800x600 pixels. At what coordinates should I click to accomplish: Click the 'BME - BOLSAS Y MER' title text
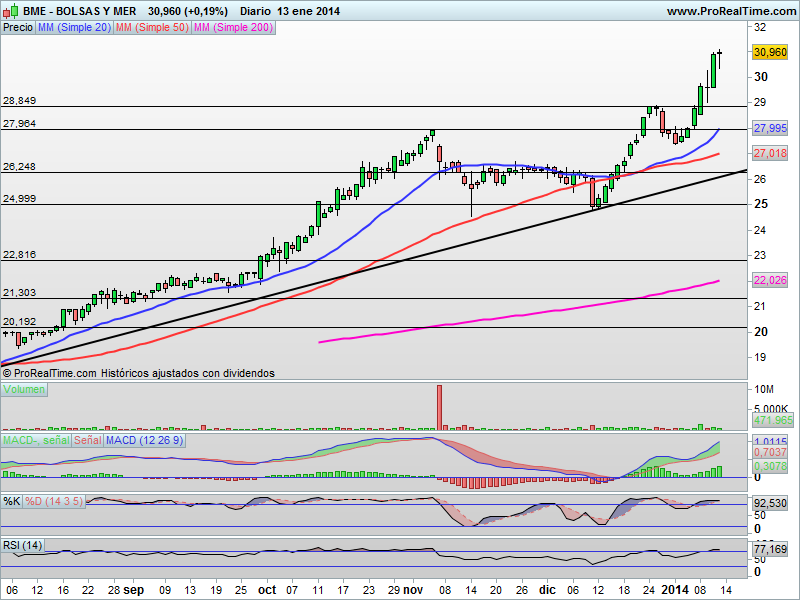pos(80,11)
